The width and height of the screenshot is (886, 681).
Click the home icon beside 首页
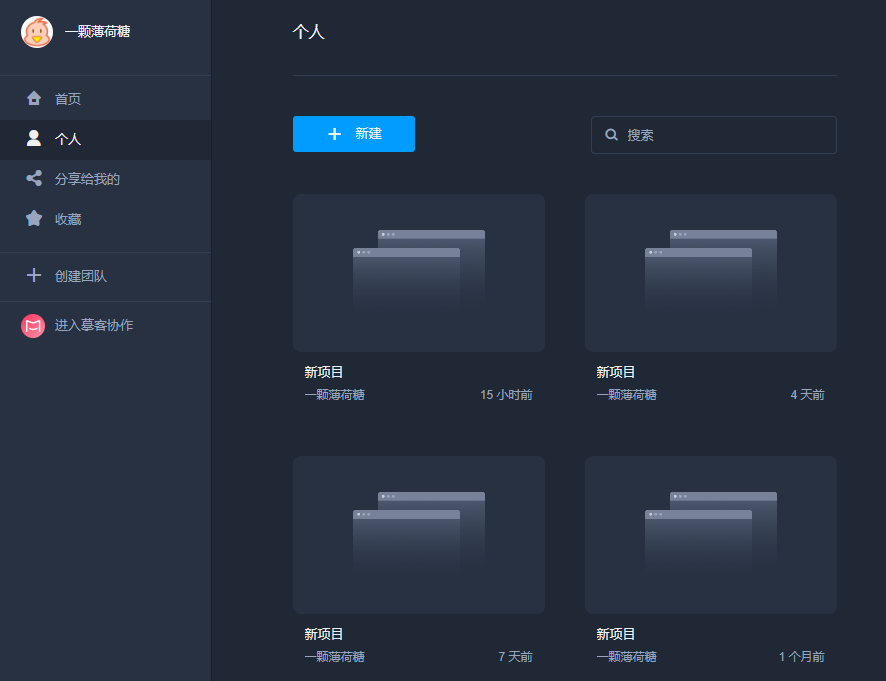point(34,98)
